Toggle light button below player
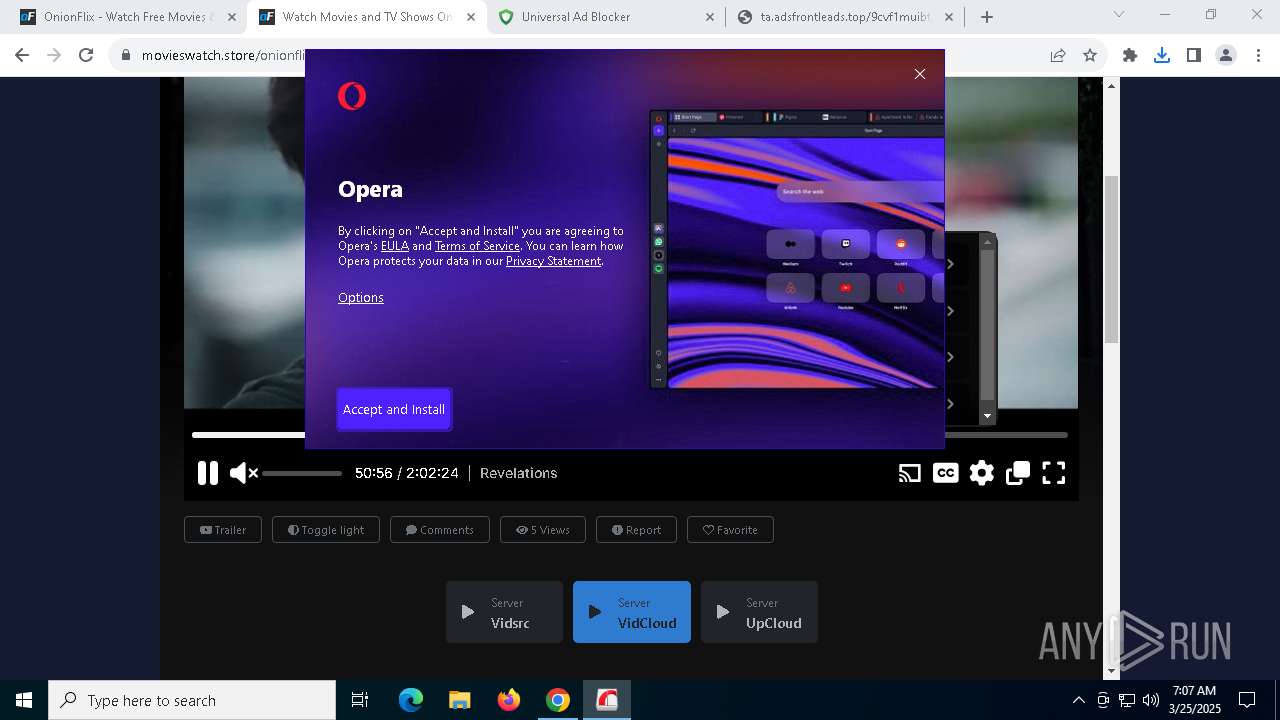Viewport: 1280px width, 720px height. (x=326, y=530)
